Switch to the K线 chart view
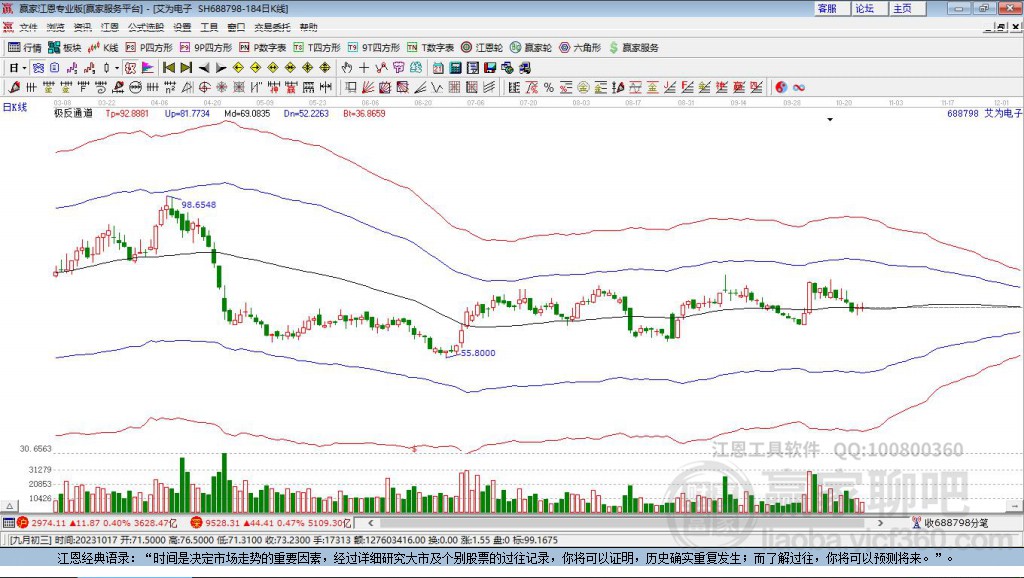Viewport: 1024px width, 578px height. tap(104, 48)
